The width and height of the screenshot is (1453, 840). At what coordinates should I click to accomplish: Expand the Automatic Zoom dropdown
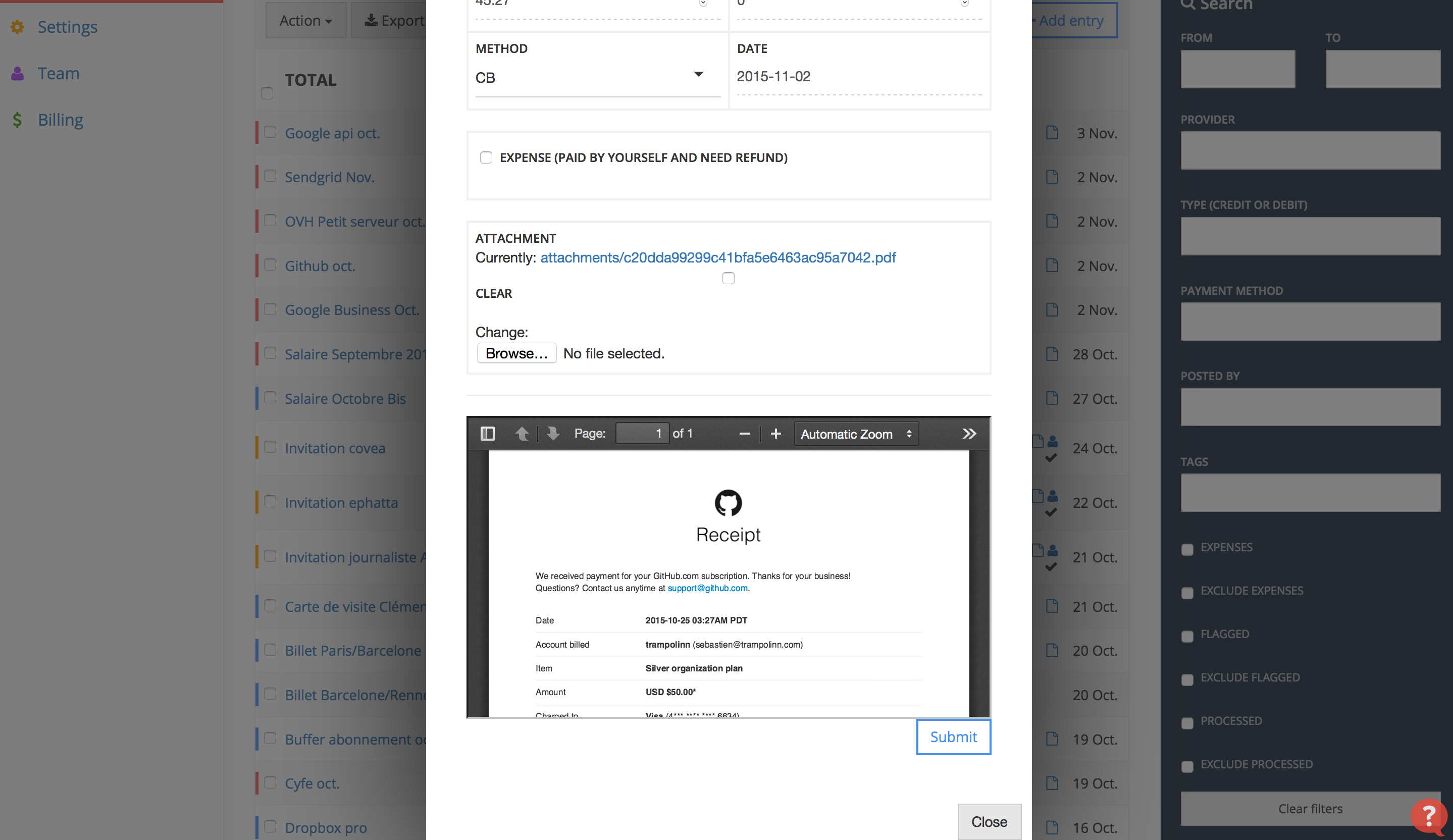coord(856,434)
